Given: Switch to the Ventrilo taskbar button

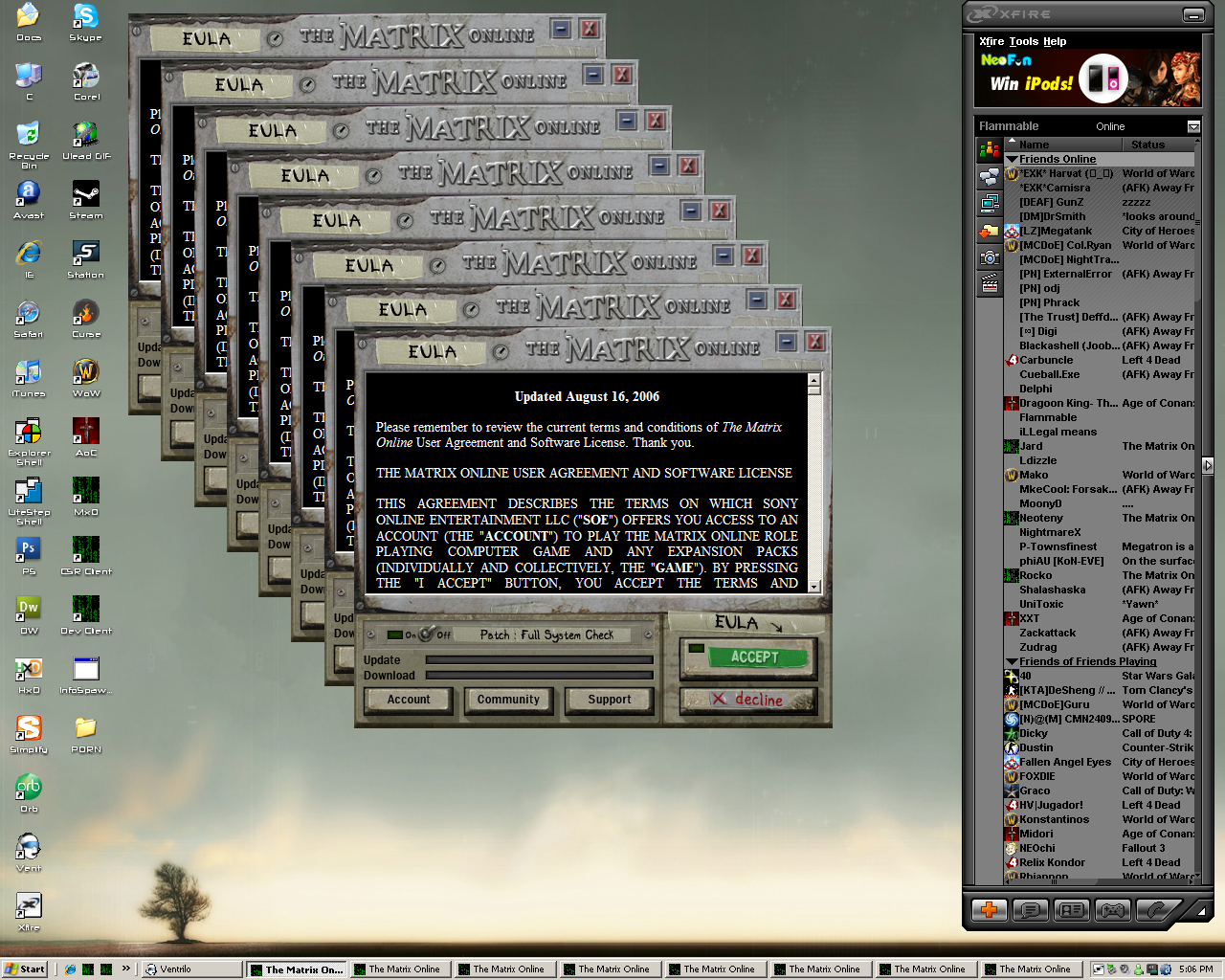Looking at the screenshot, I should tap(190, 969).
